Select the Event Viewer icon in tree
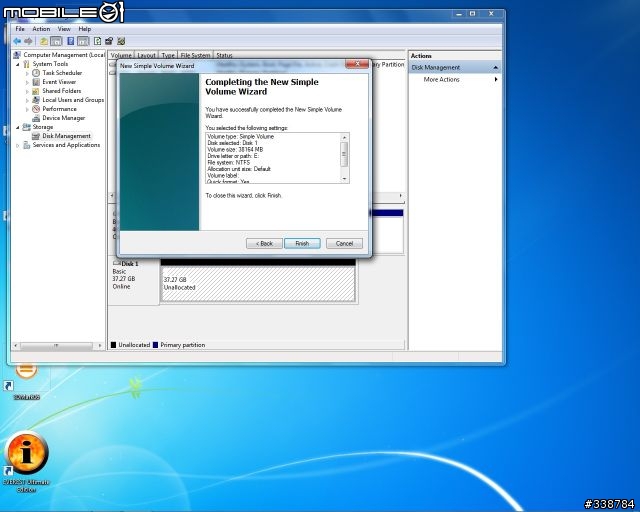 pyautogui.click(x=36, y=82)
